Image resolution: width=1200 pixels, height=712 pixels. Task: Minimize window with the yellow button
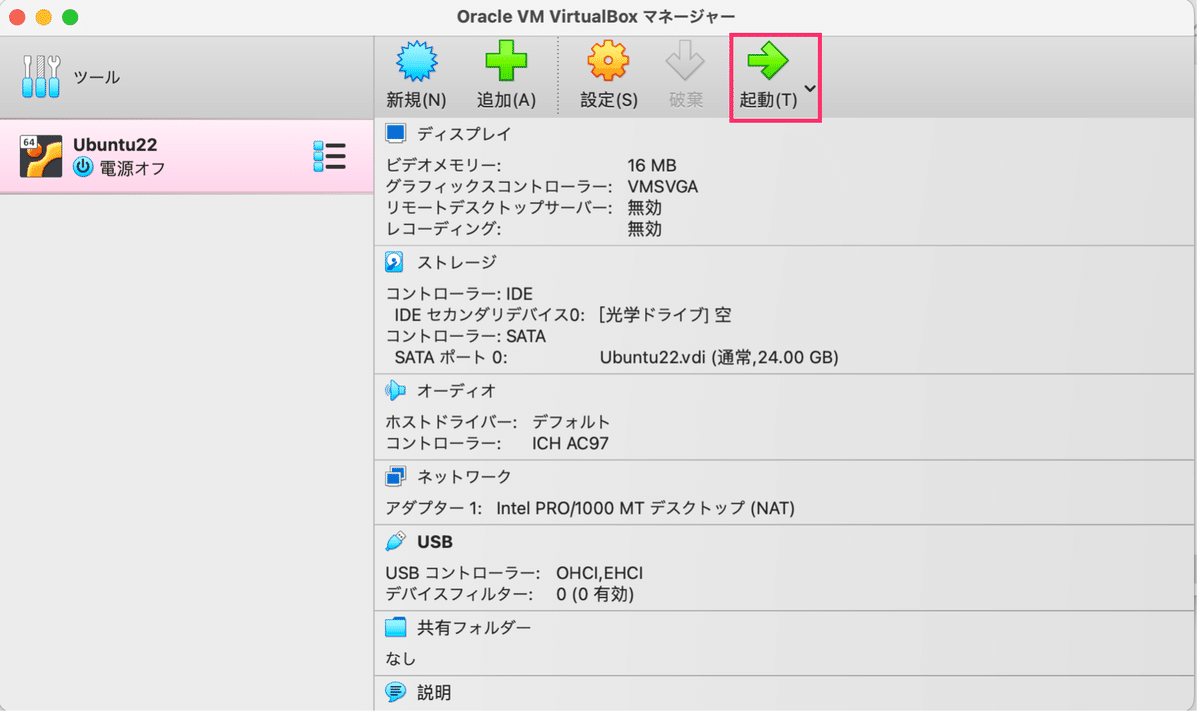[x=43, y=17]
